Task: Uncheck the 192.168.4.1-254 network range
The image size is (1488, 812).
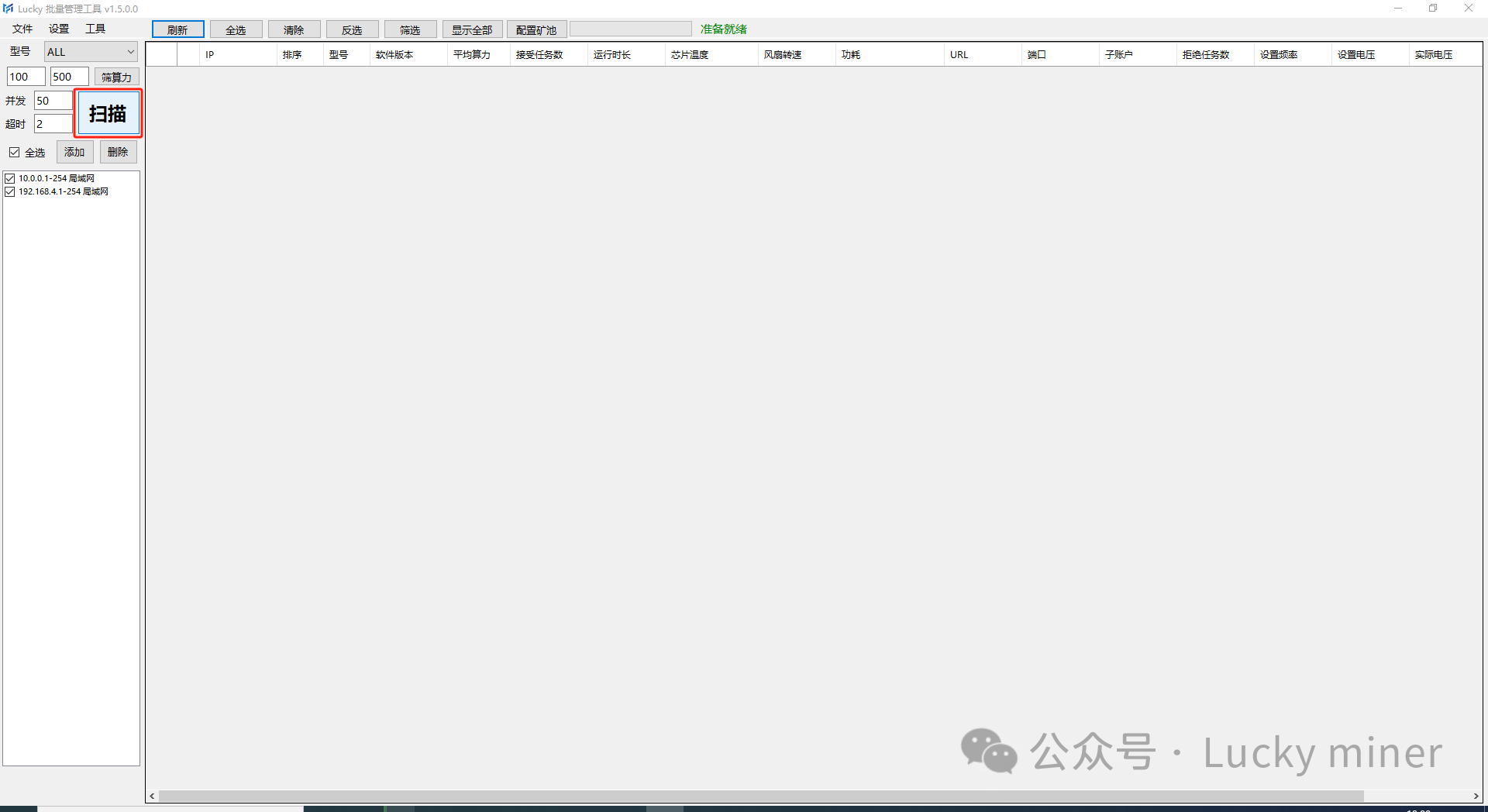Action: point(10,191)
